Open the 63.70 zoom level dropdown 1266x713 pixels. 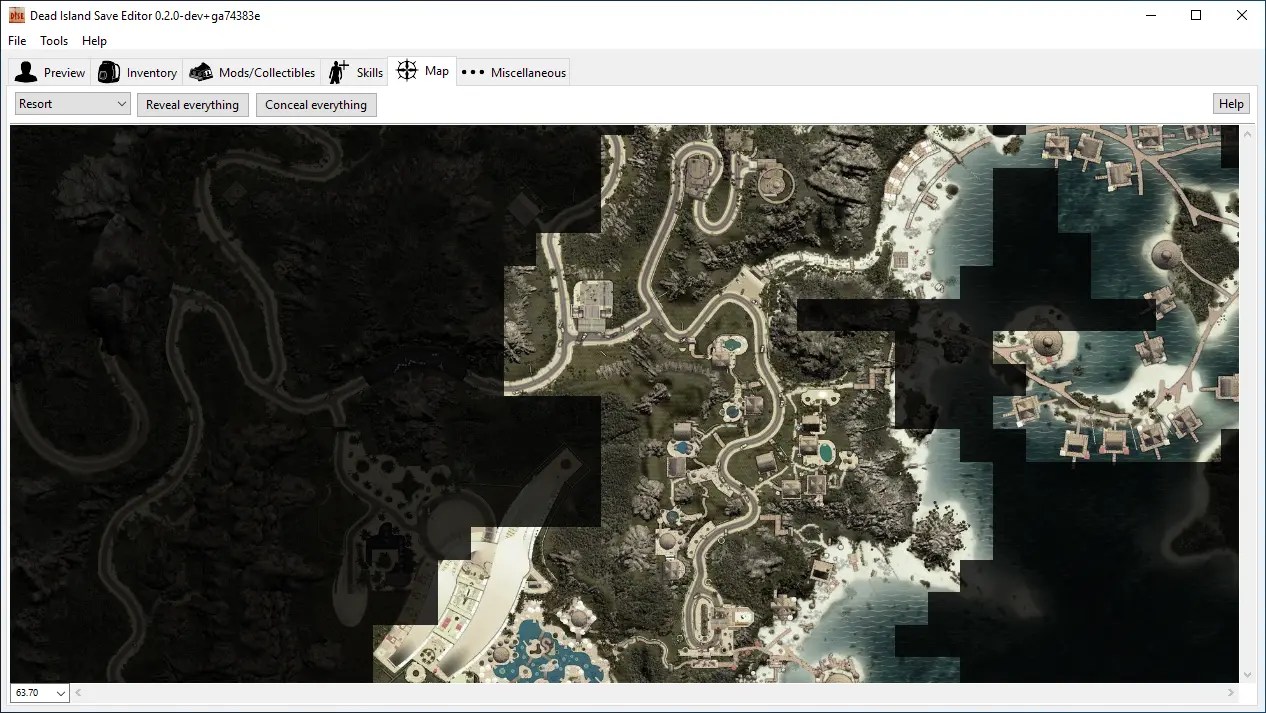(x=40, y=693)
